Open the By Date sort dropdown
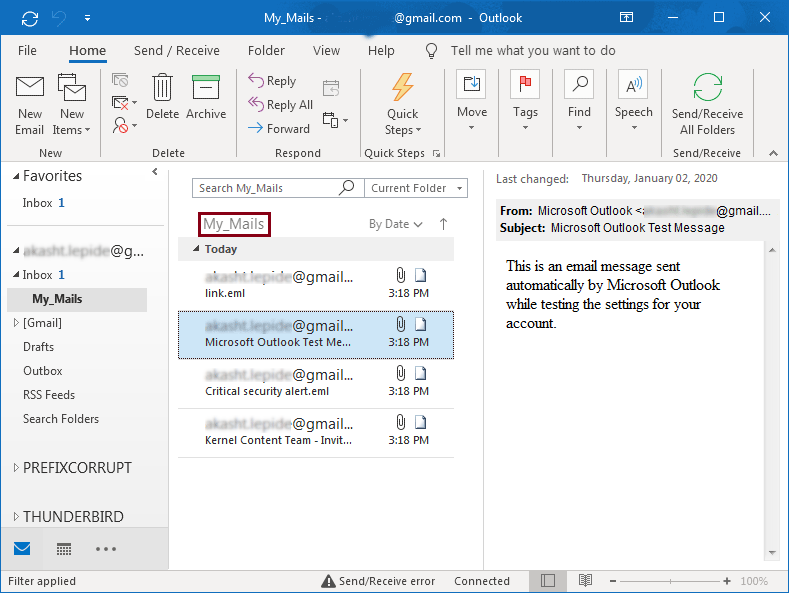 (396, 224)
